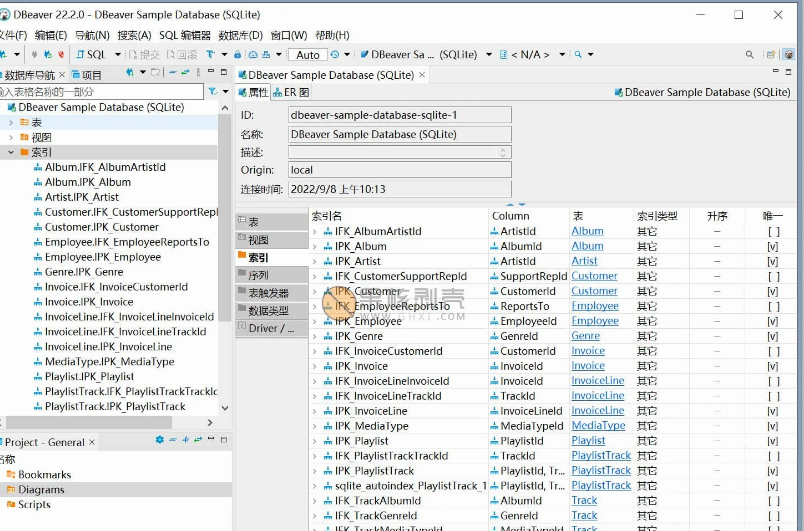This screenshot has height=531, width=804.
Task: Minimize the editor area with top-right minimize icon
Action: point(775,71)
